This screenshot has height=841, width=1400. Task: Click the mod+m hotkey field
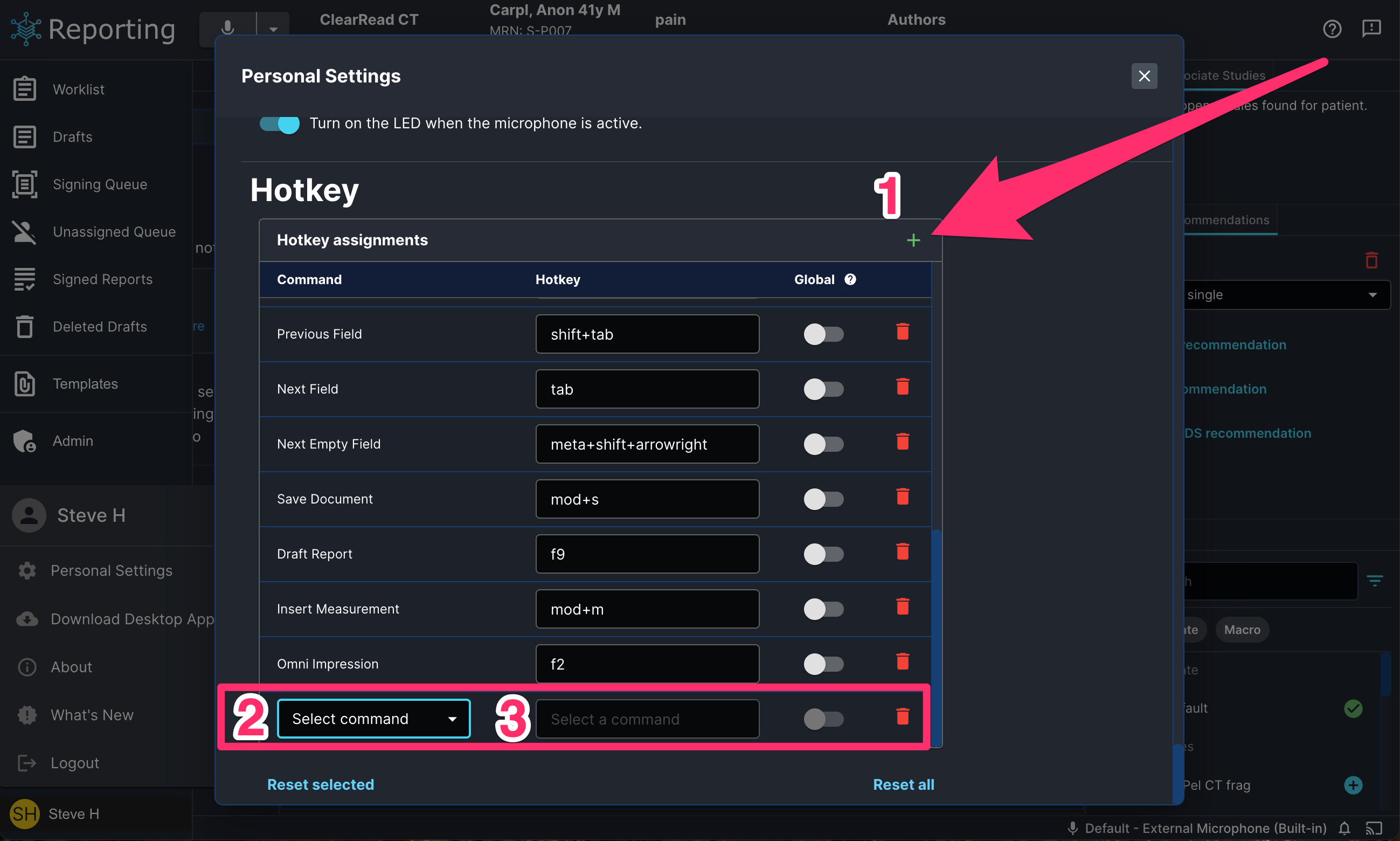pos(647,609)
